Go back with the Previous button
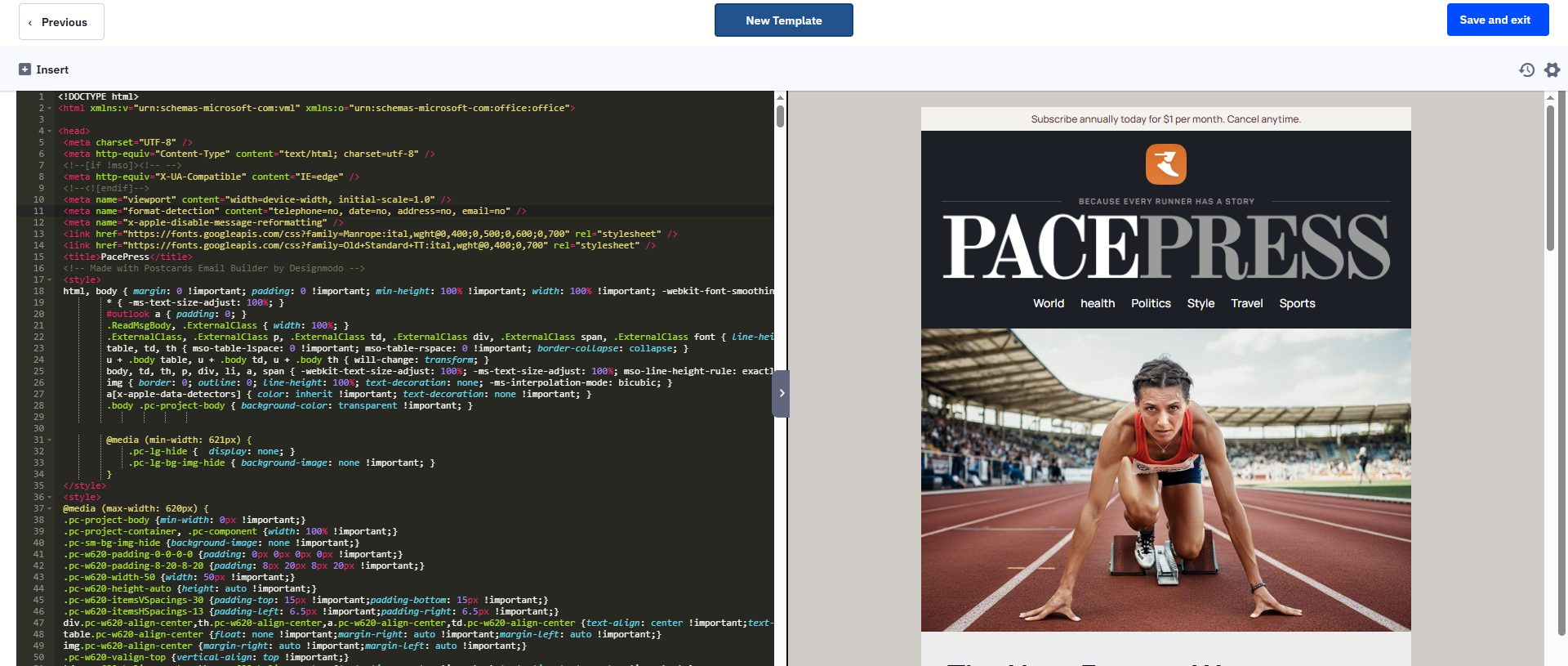Image resolution: width=1568 pixels, height=666 pixels. point(61,22)
